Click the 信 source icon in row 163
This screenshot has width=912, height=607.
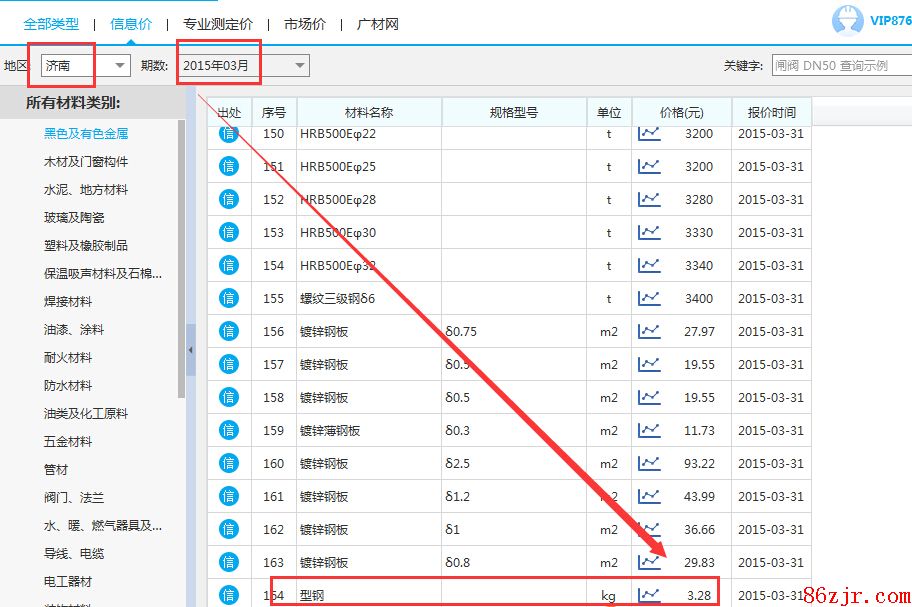pyautogui.click(x=229, y=562)
